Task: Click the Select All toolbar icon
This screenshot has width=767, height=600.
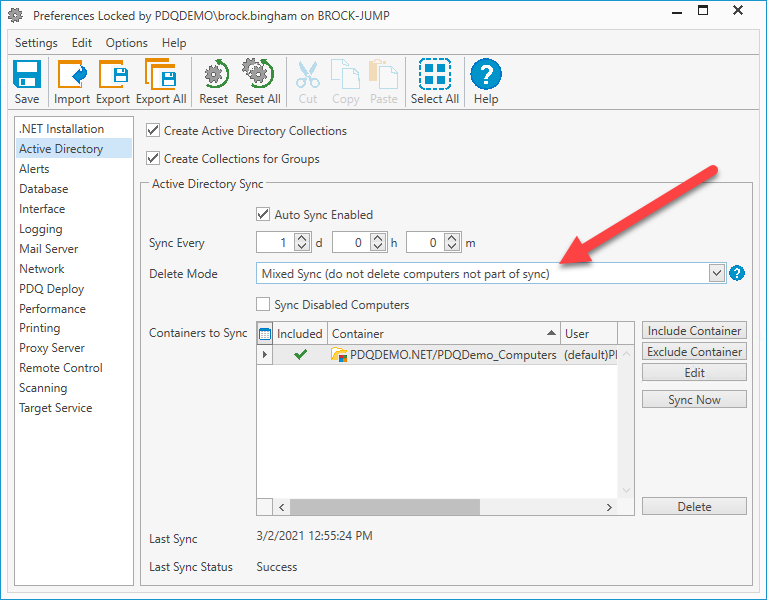Action: pos(435,74)
